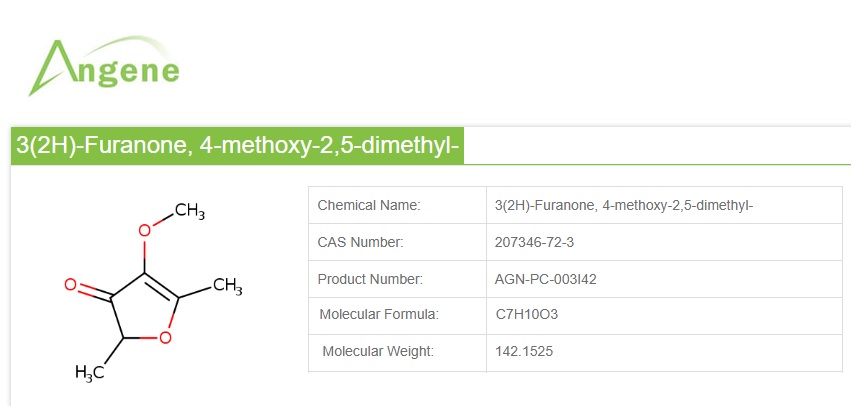Click the Product Number label cell

coord(370,279)
